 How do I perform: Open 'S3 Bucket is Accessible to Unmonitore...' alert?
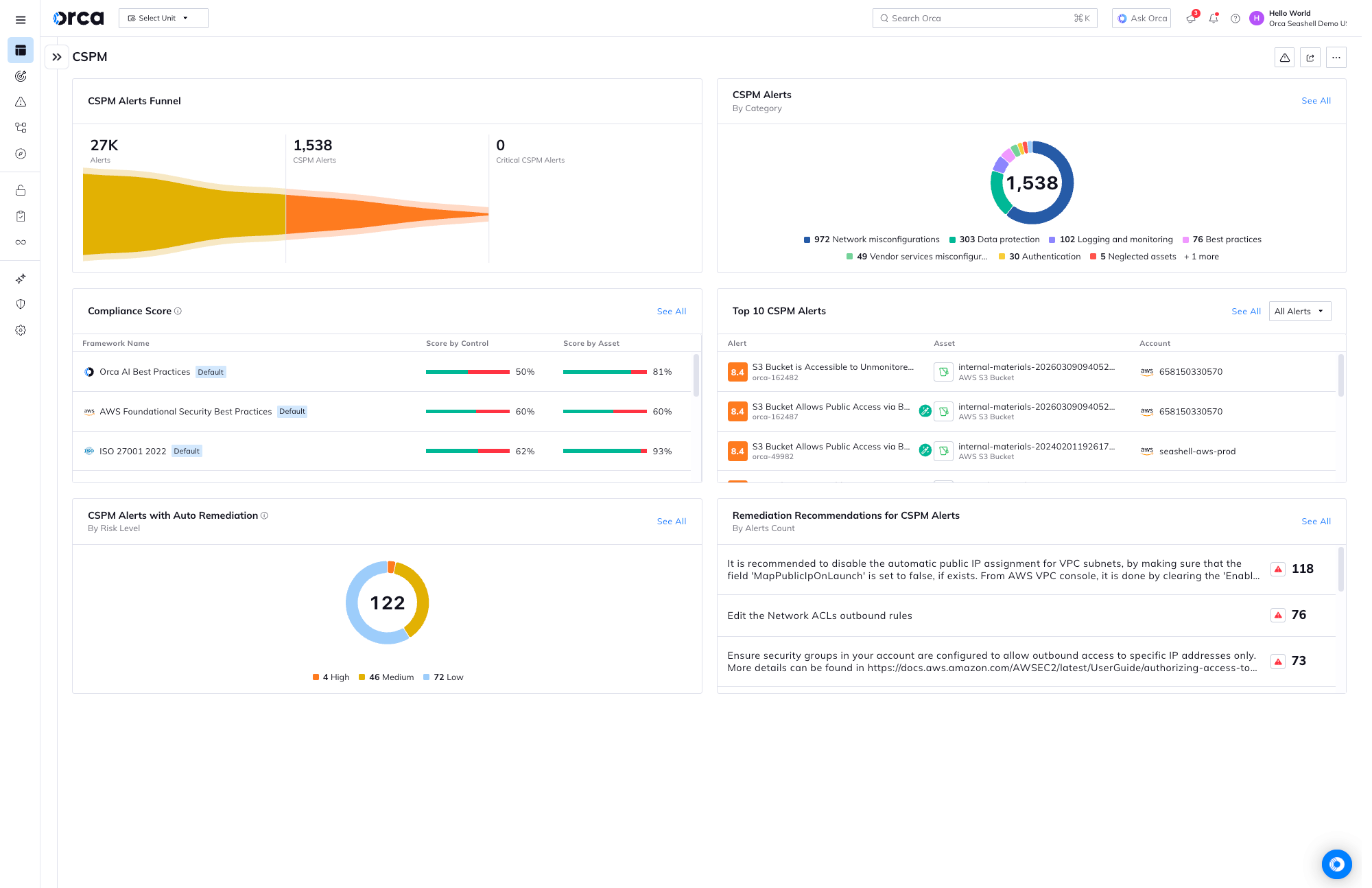pos(833,367)
